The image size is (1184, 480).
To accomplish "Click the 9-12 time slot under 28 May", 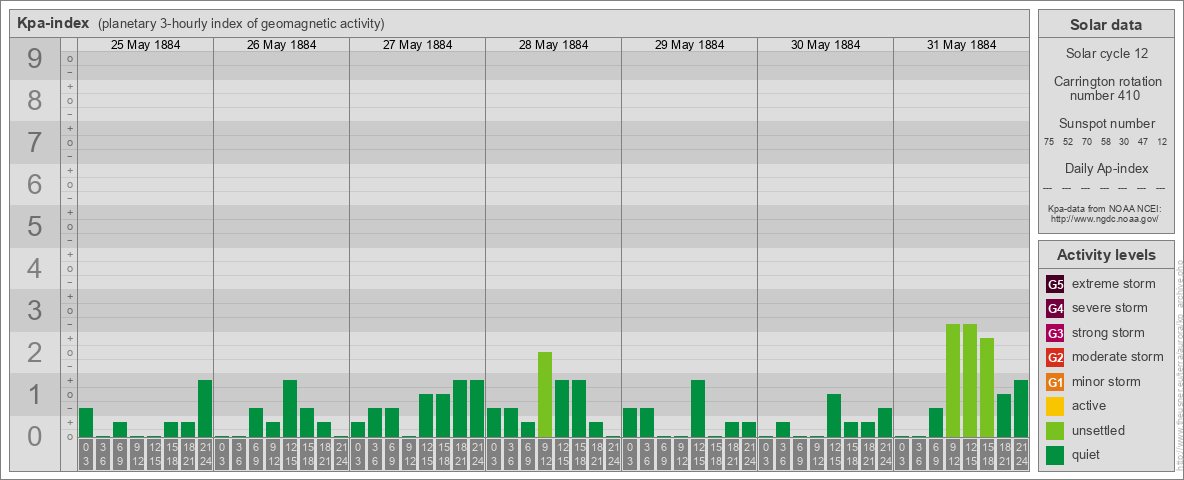I will pyautogui.click(x=544, y=454).
